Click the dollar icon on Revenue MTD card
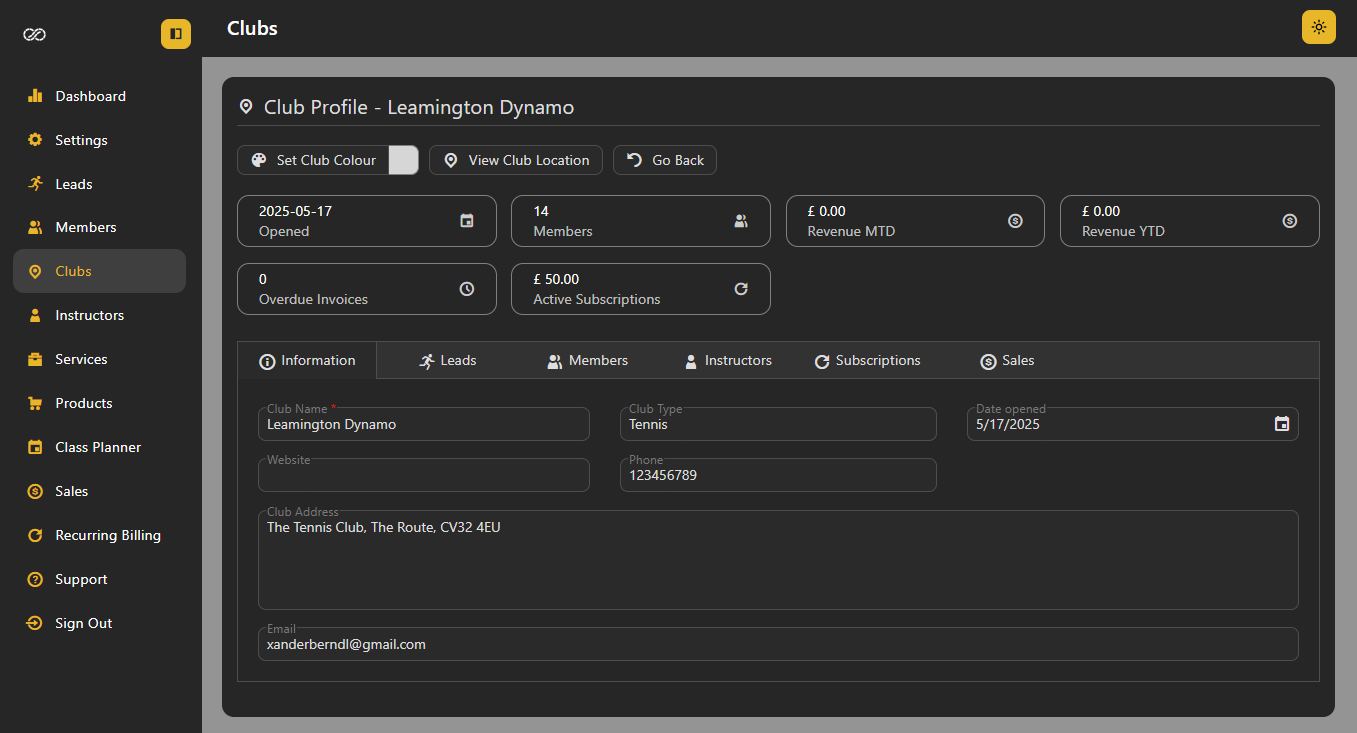 (x=1015, y=221)
